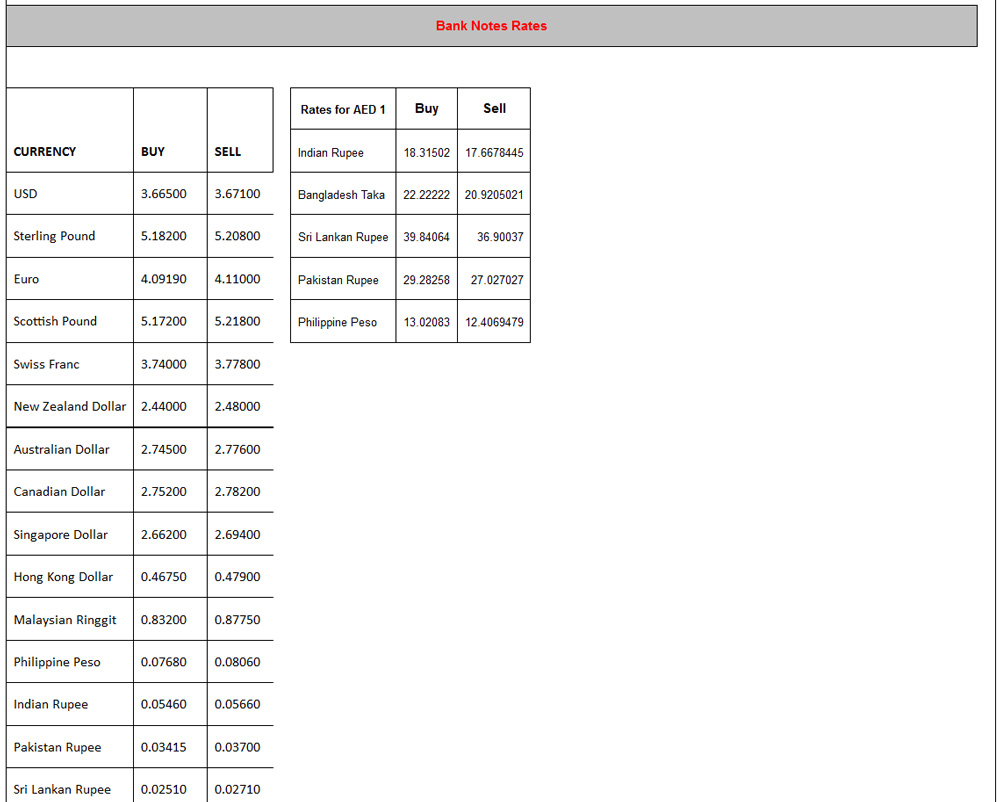Select the Sterling Pound row label
Viewport: 1000px width, 802px height.
(x=54, y=236)
